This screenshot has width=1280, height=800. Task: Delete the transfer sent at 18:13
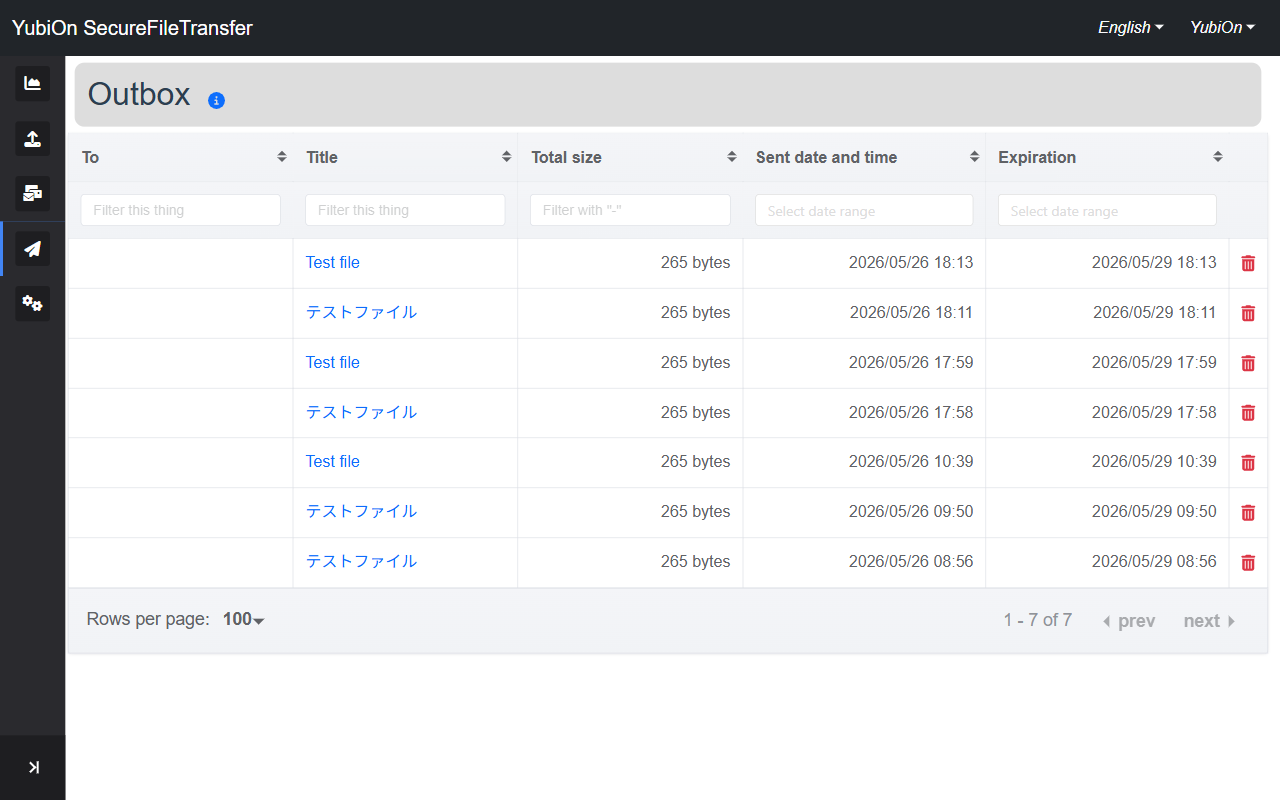pos(1248,263)
